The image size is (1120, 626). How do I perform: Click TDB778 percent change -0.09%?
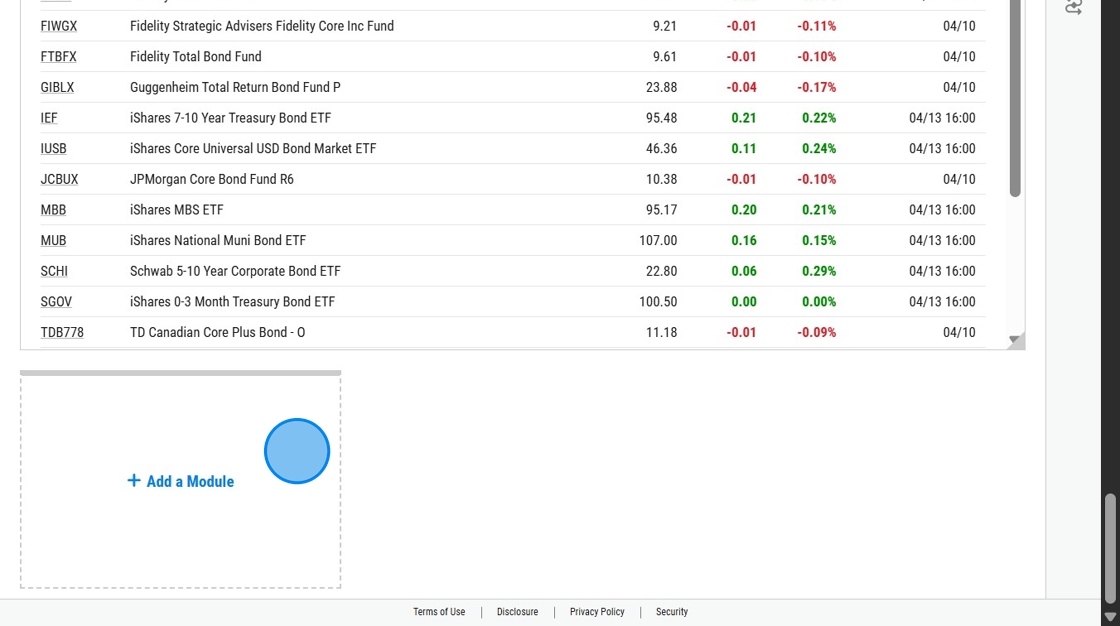pyautogui.click(x=816, y=333)
